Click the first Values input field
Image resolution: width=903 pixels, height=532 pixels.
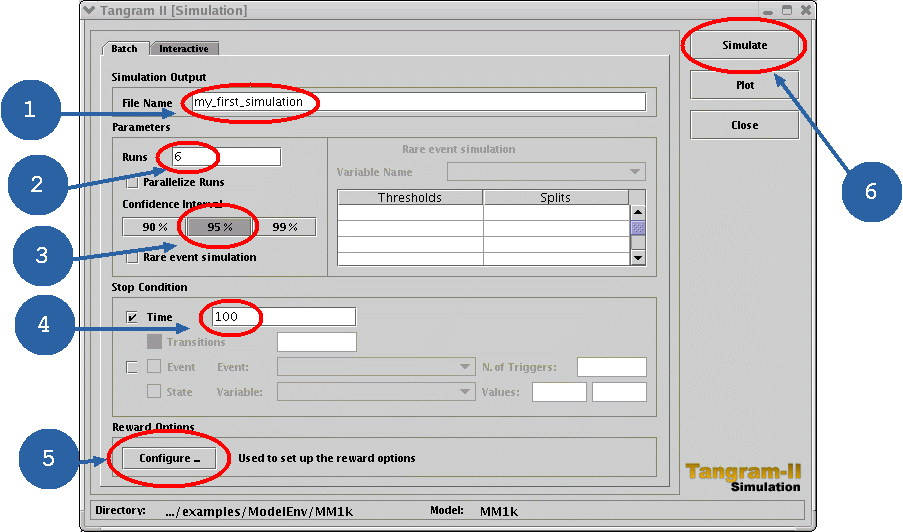[559, 392]
